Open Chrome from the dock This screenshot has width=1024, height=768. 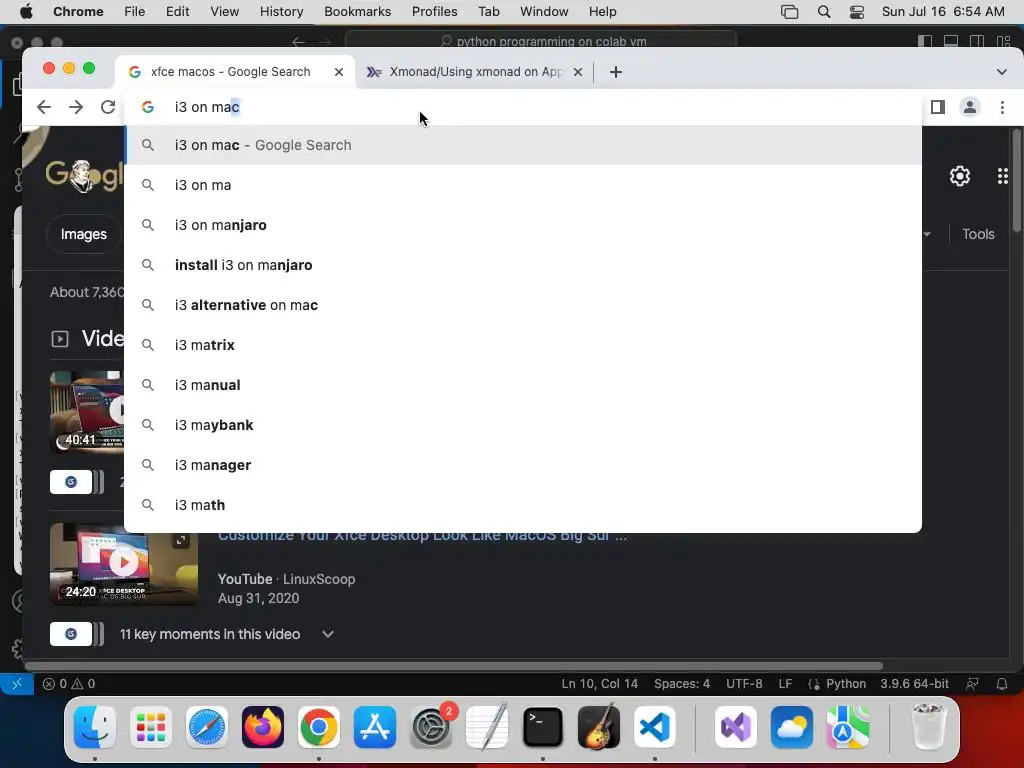(319, 727)
